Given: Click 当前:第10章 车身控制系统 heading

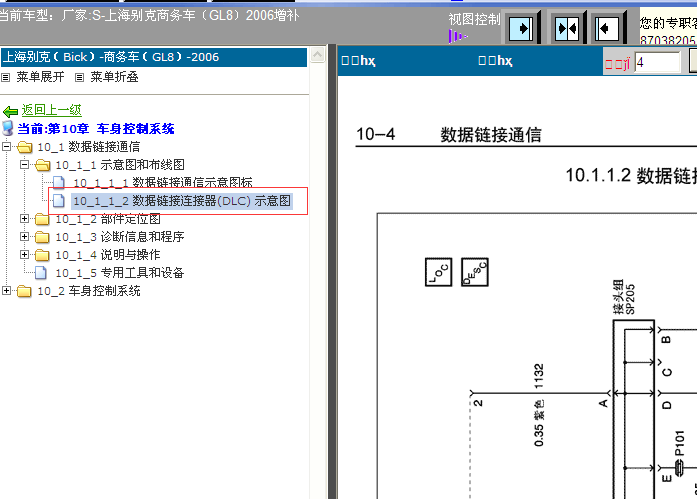Looking at the screenshot, I should (x=96, y=129).
